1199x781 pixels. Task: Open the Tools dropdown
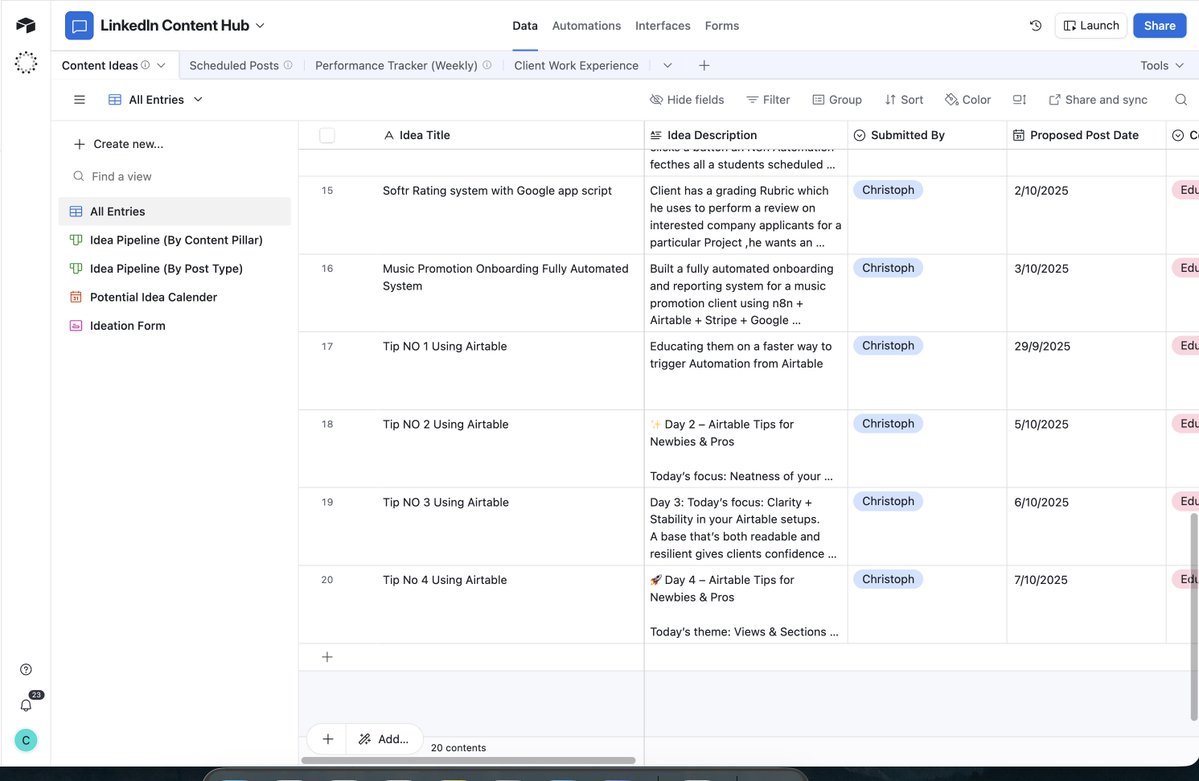click(x=1162, y=65)
